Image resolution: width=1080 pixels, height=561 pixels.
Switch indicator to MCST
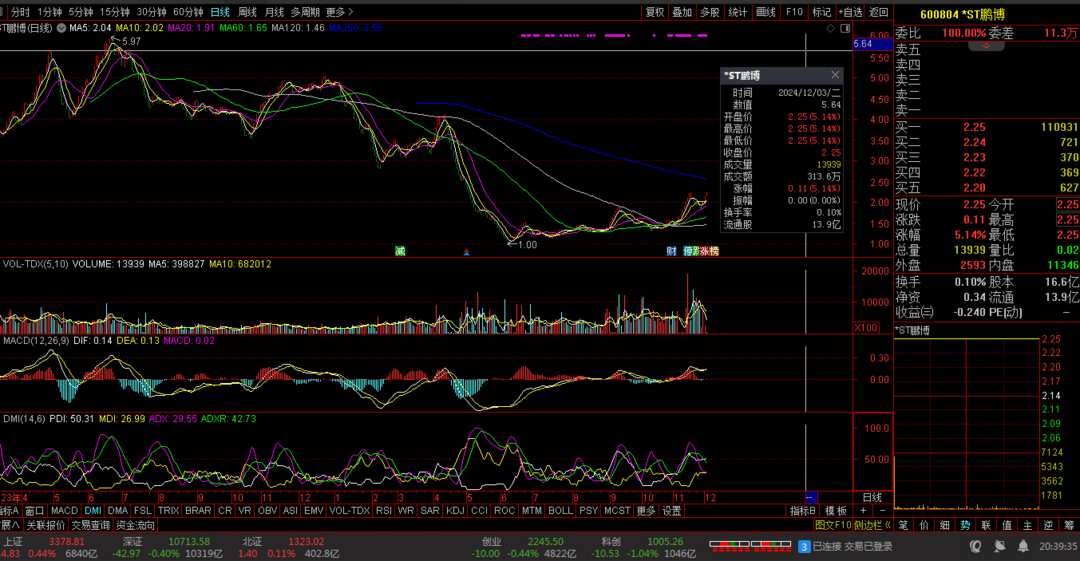[616, 511]
